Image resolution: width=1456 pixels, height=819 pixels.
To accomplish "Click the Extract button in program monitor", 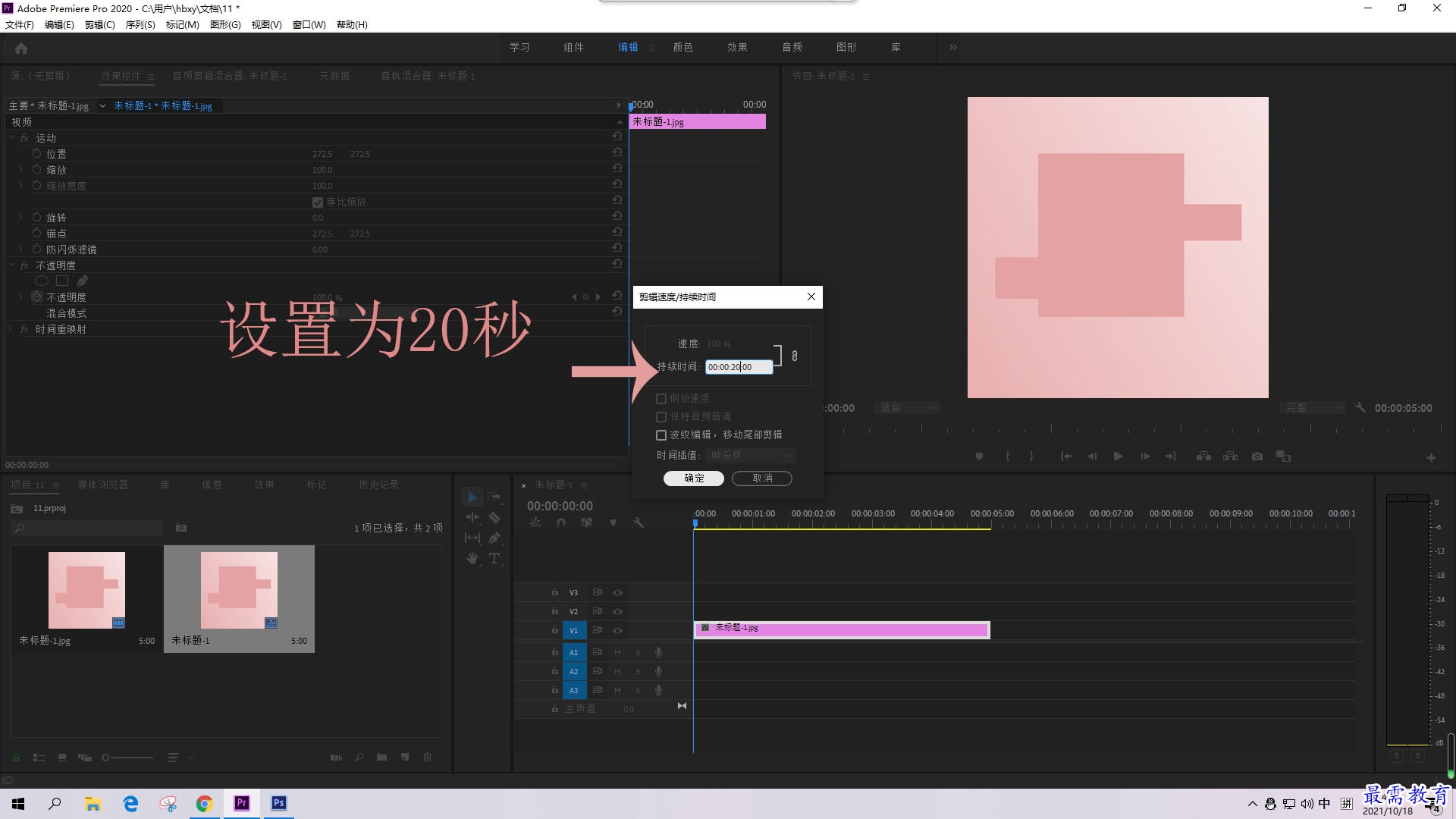I will point(1231,457).
